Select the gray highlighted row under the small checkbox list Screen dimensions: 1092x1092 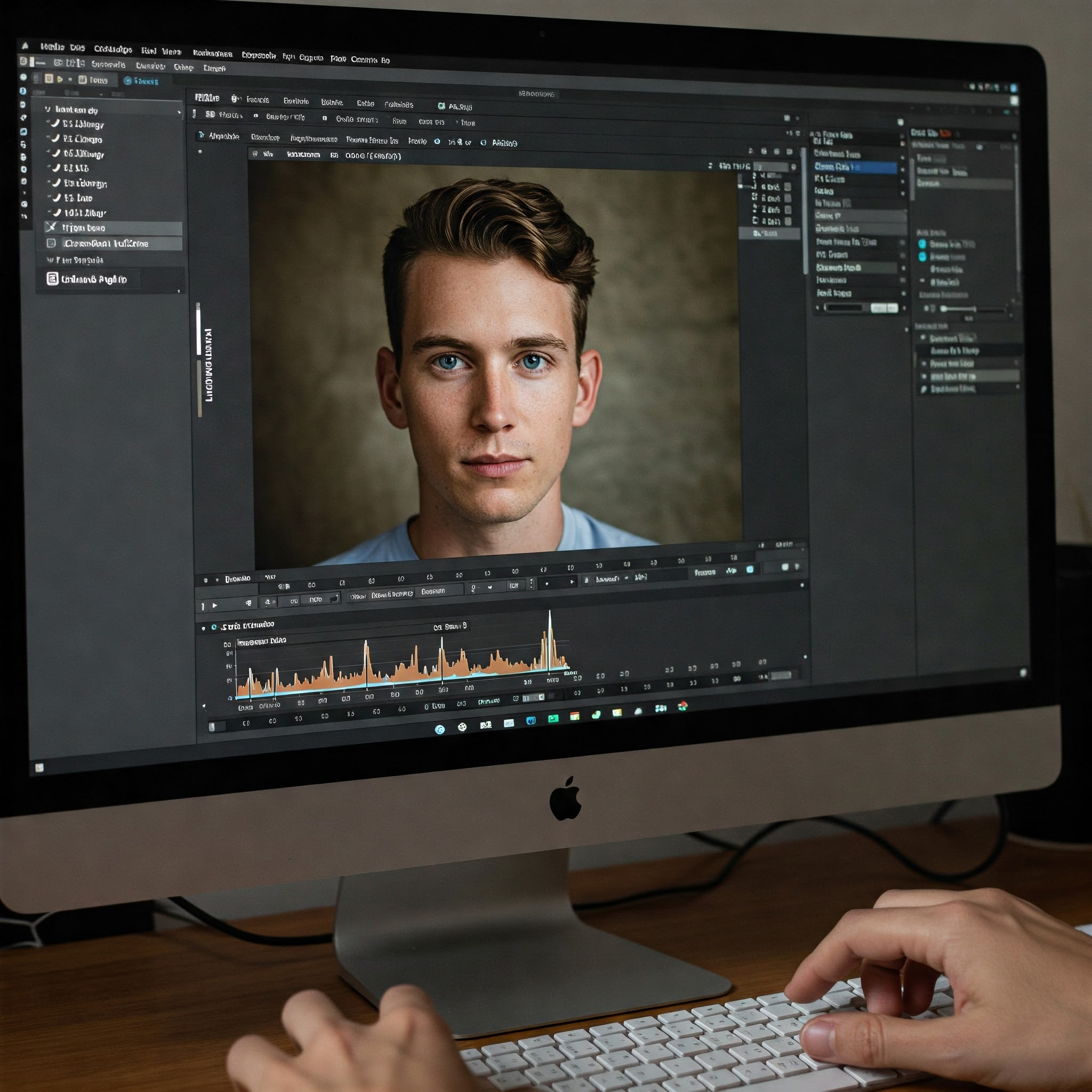769,234
